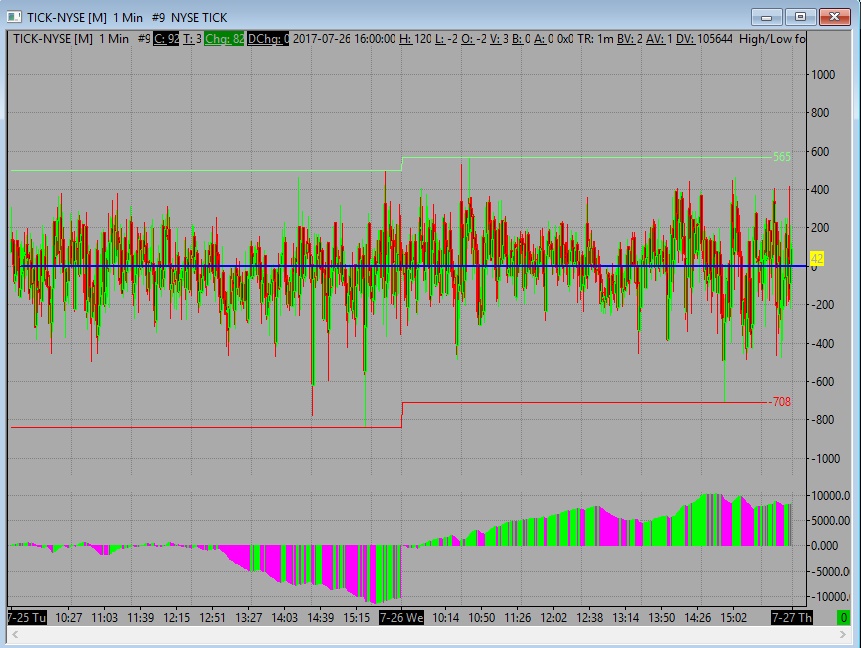Close the TICK-NYSE chart window

click(834, 17)
